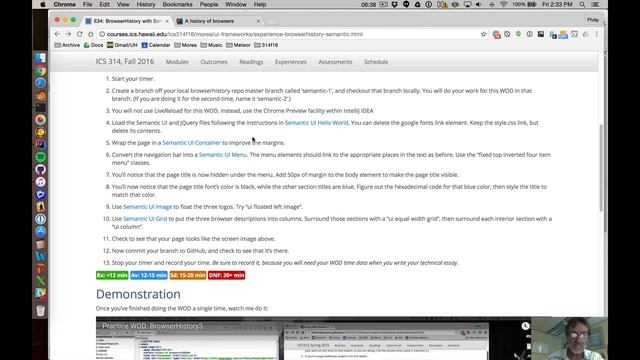
Task: Click the Philip profile button
Action: pyautogui.click(x=592, y=20)
